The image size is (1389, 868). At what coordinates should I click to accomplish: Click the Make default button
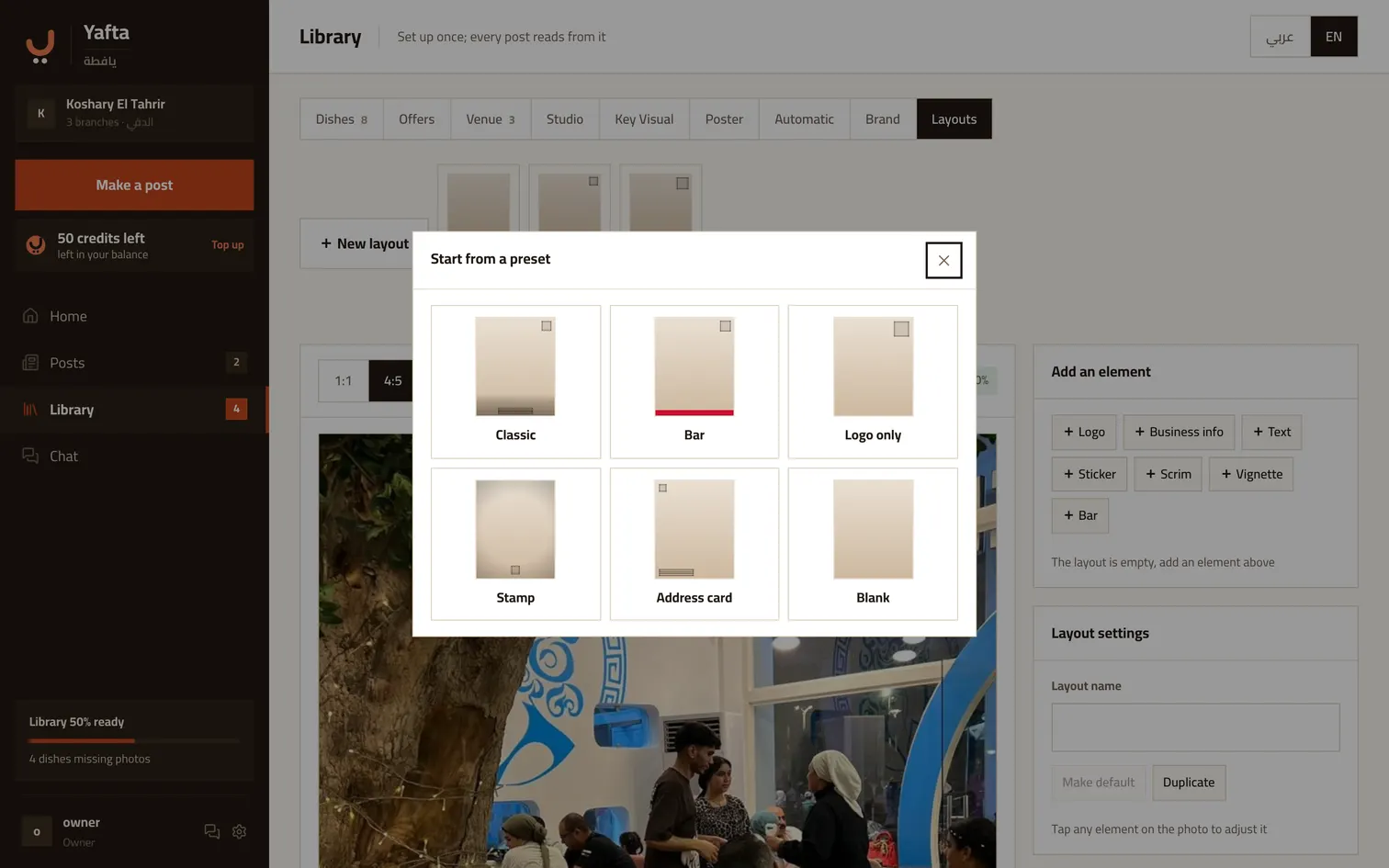tap(1098, 783)
